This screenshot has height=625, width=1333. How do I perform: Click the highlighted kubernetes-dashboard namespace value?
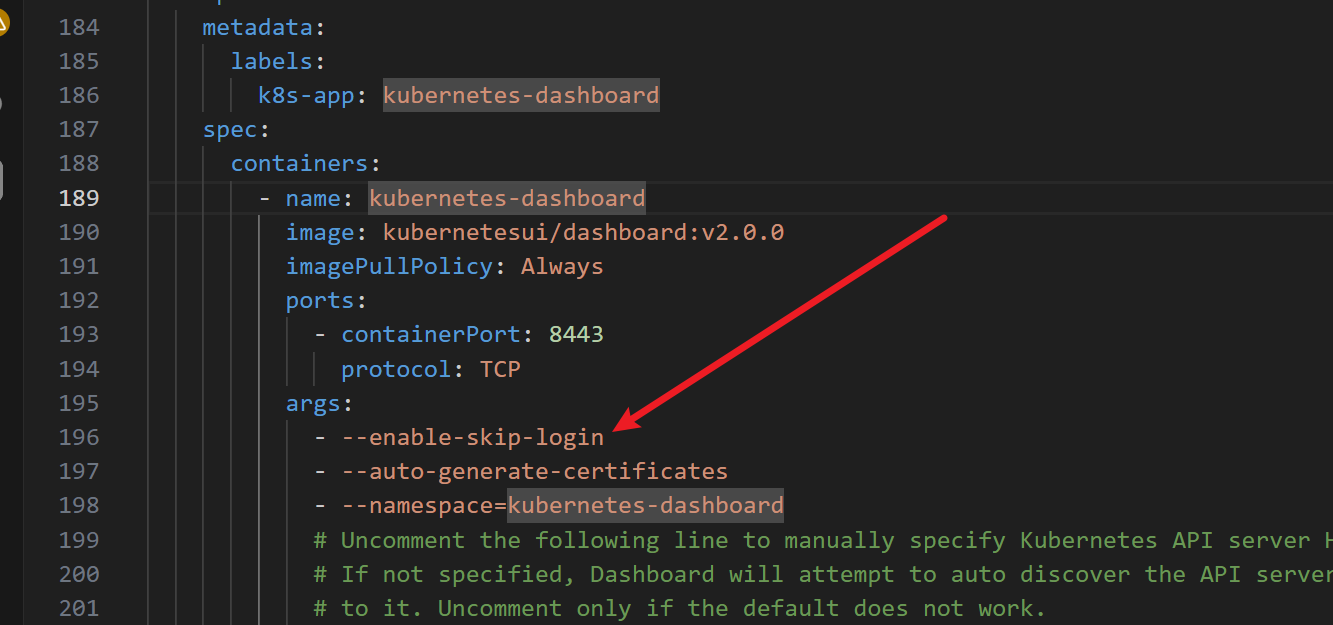click(x=645, y=506)
